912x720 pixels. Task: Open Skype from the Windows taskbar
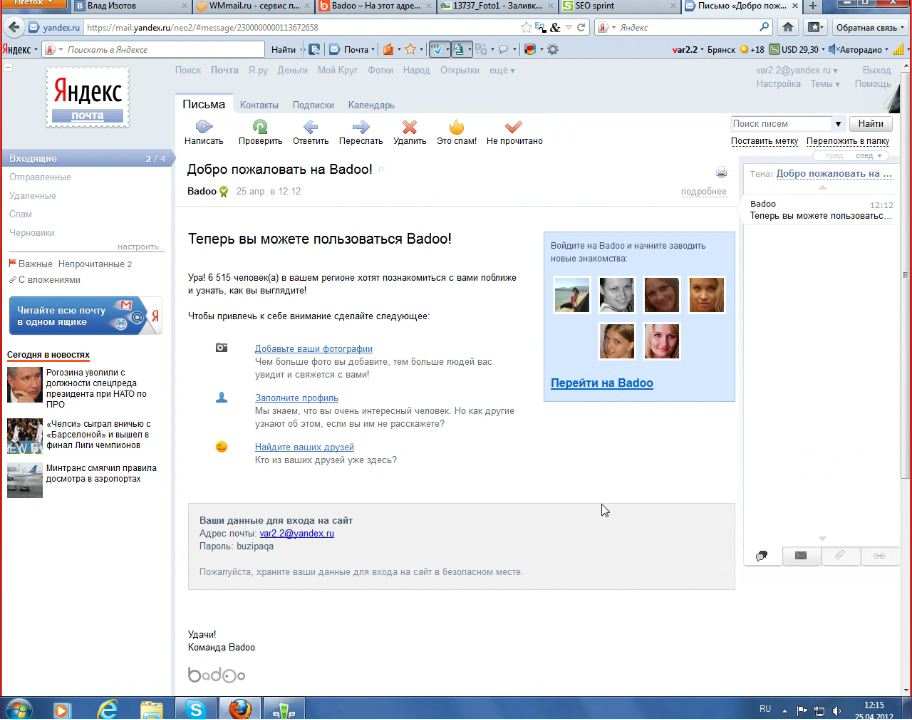(x=195, y=709)
